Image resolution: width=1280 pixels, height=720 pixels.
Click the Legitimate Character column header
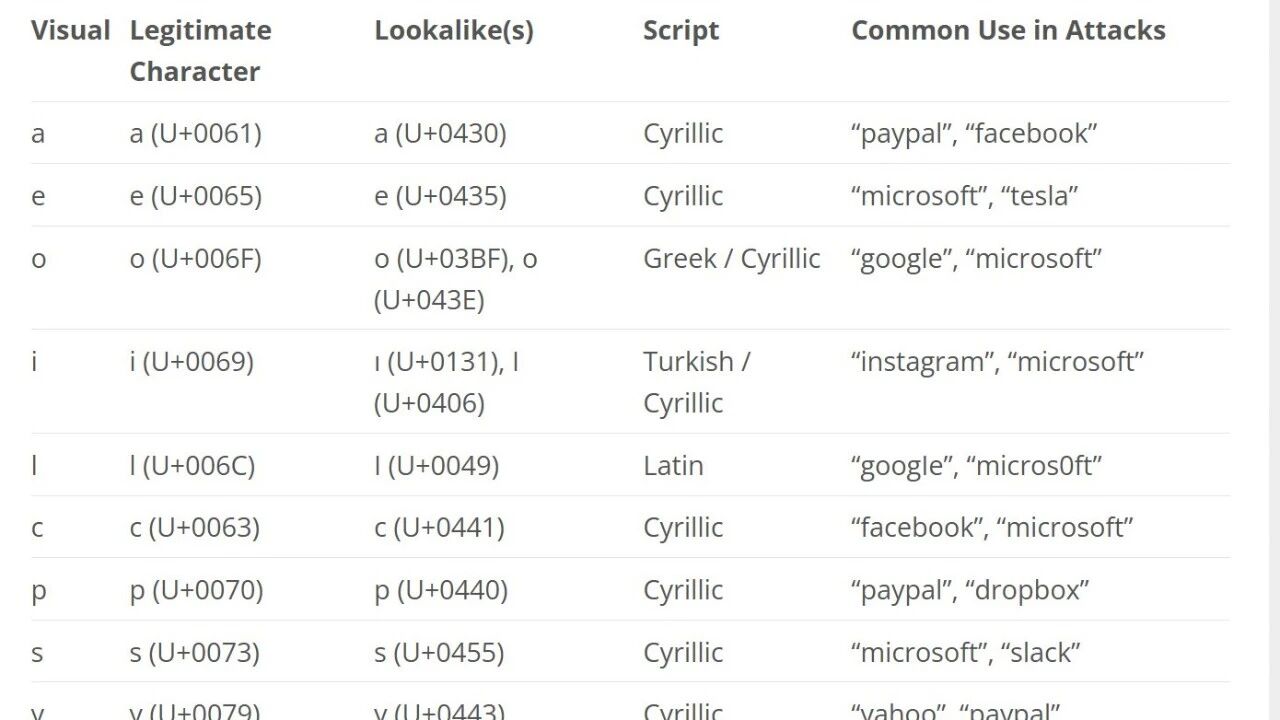200,51
